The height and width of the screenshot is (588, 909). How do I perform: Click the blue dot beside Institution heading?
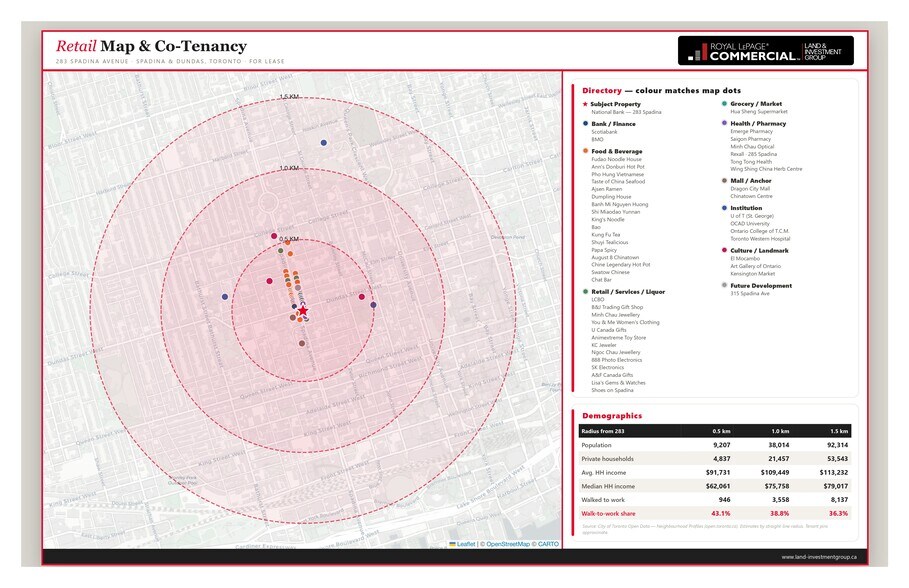click(x=724, y=208)
